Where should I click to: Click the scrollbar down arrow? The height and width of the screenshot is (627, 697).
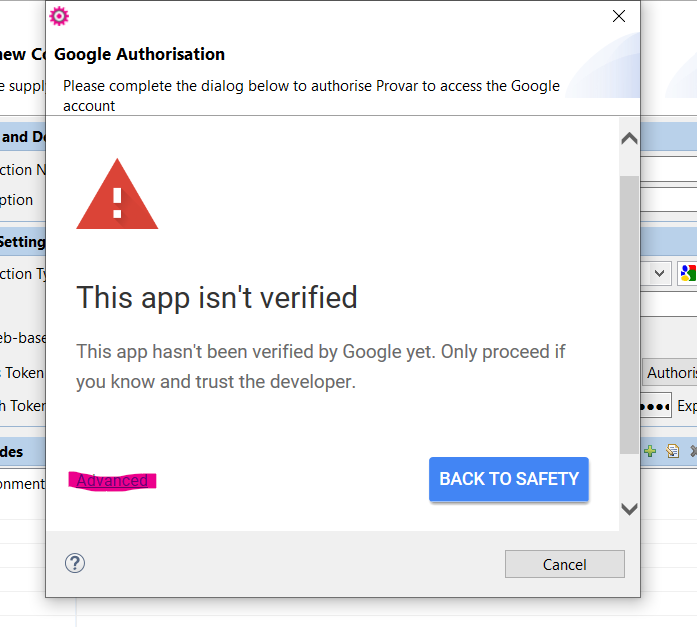point(629,509)
